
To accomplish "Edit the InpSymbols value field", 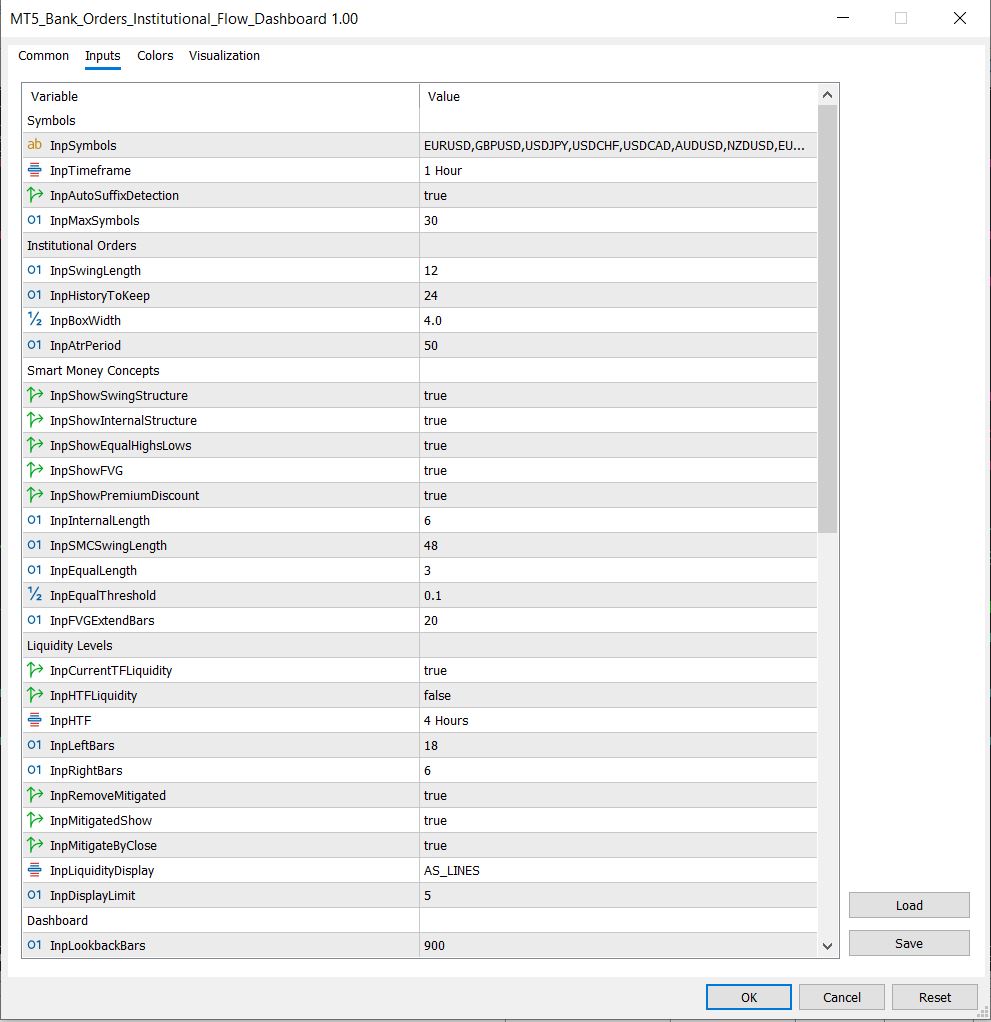I will point(618,145).
